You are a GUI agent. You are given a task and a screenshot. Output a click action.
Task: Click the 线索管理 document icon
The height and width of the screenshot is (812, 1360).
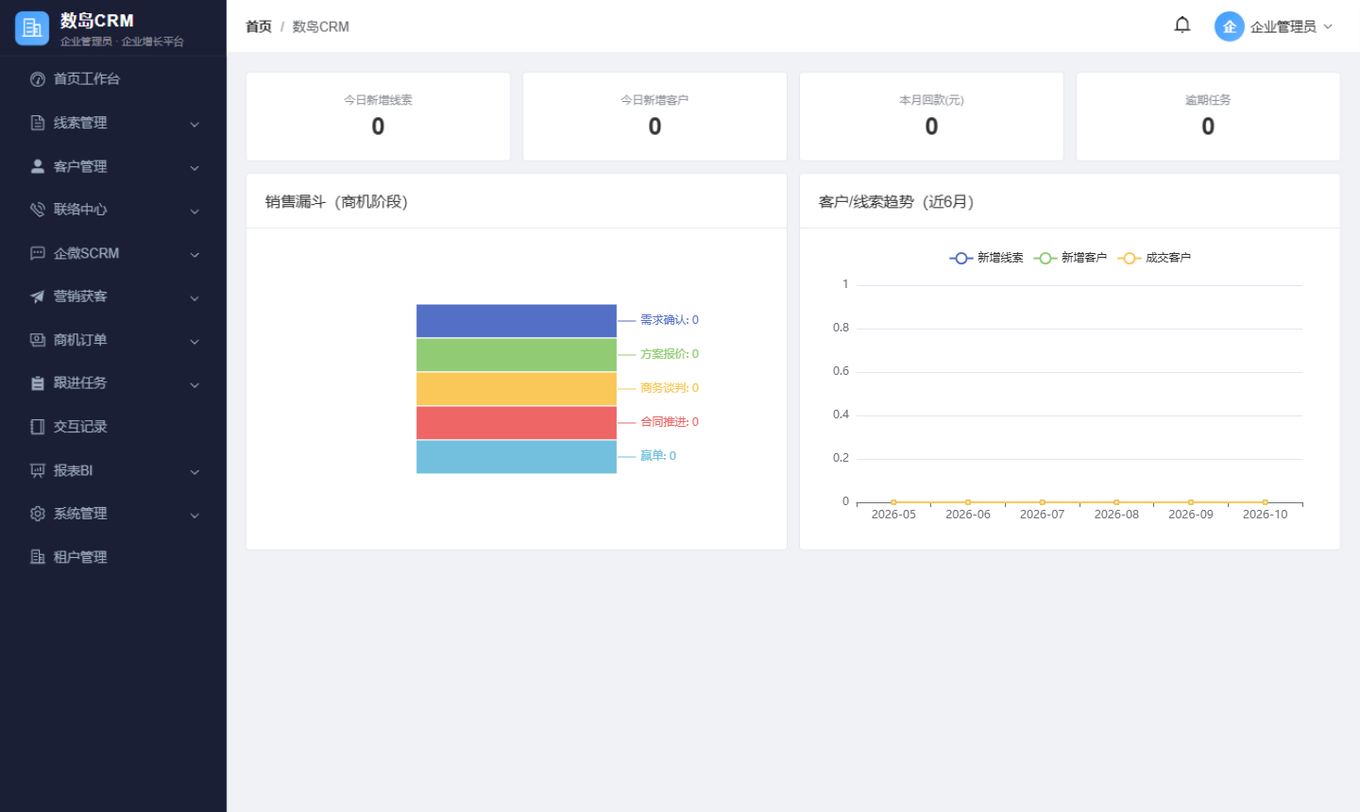click(x=38, y=123)
